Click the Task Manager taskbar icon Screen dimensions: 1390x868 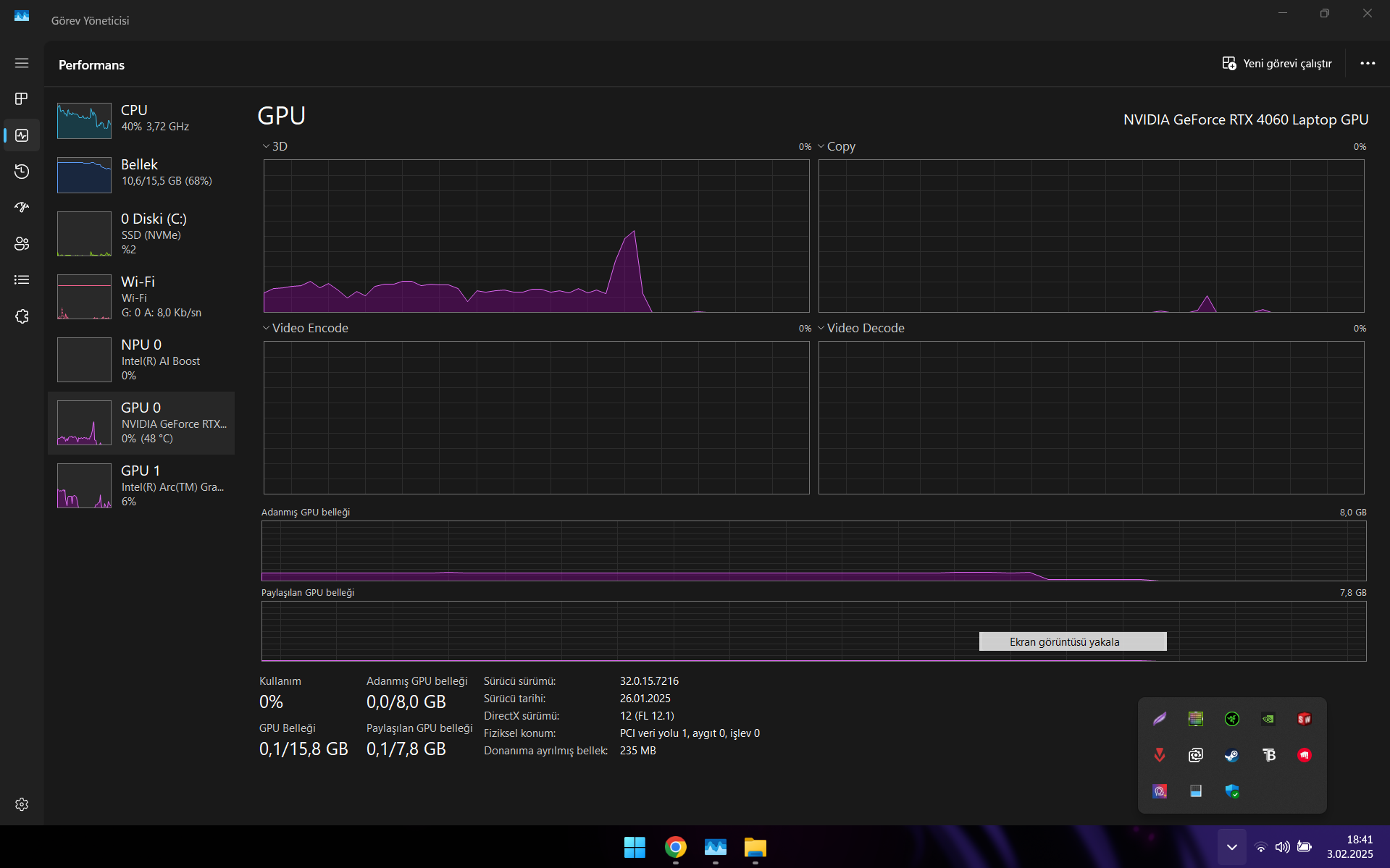(715, 847)
